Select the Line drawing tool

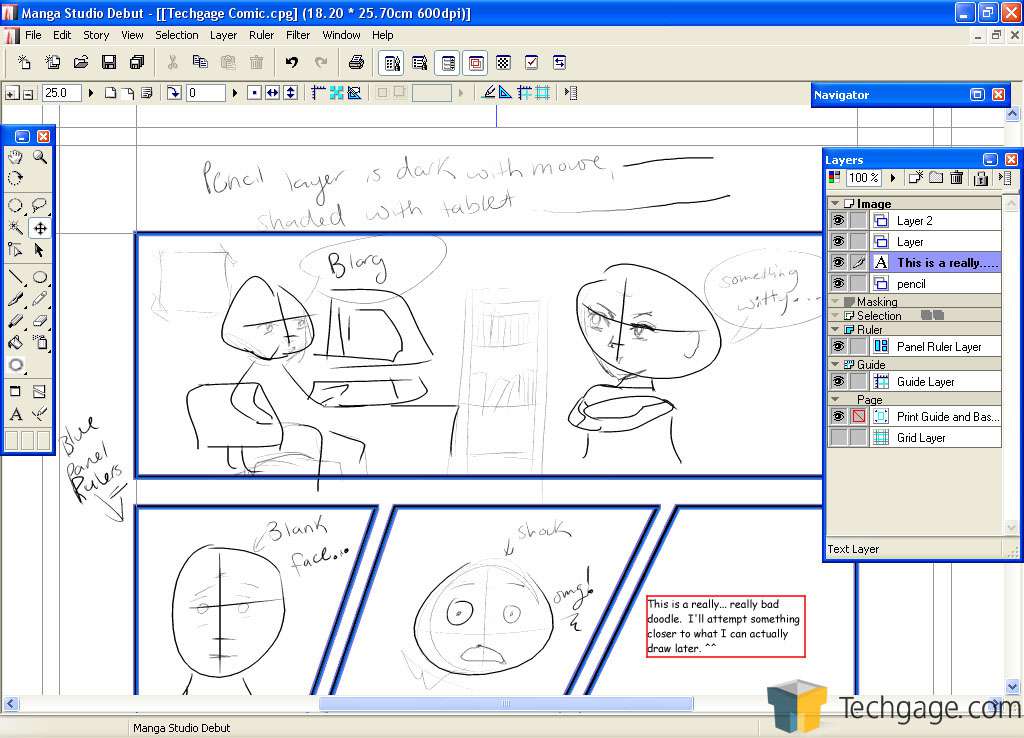coord(15,277)
